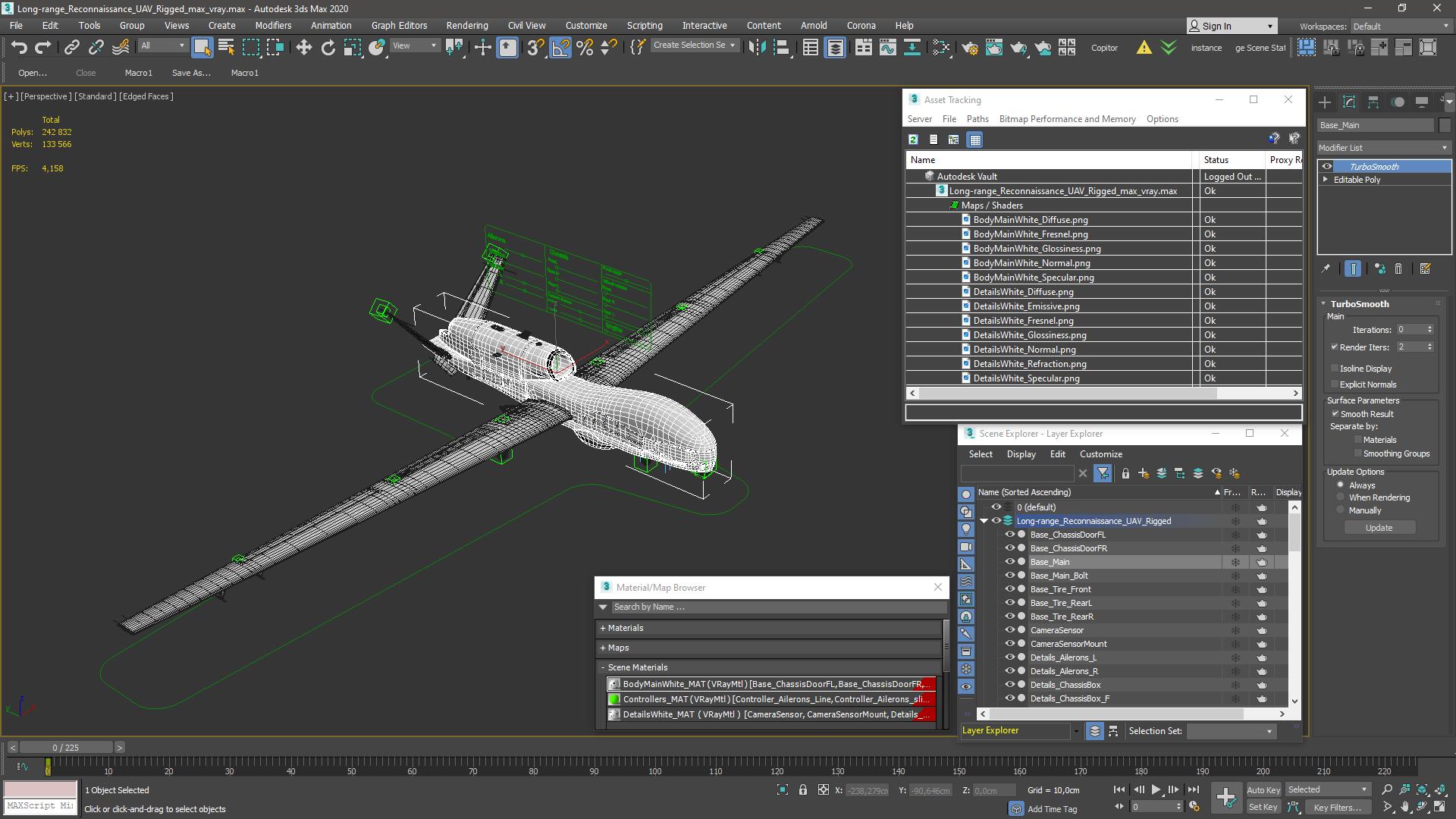Click the object color swatch beside Base_Main
Screen dimensions: 1456x819
pos(1445,125)
